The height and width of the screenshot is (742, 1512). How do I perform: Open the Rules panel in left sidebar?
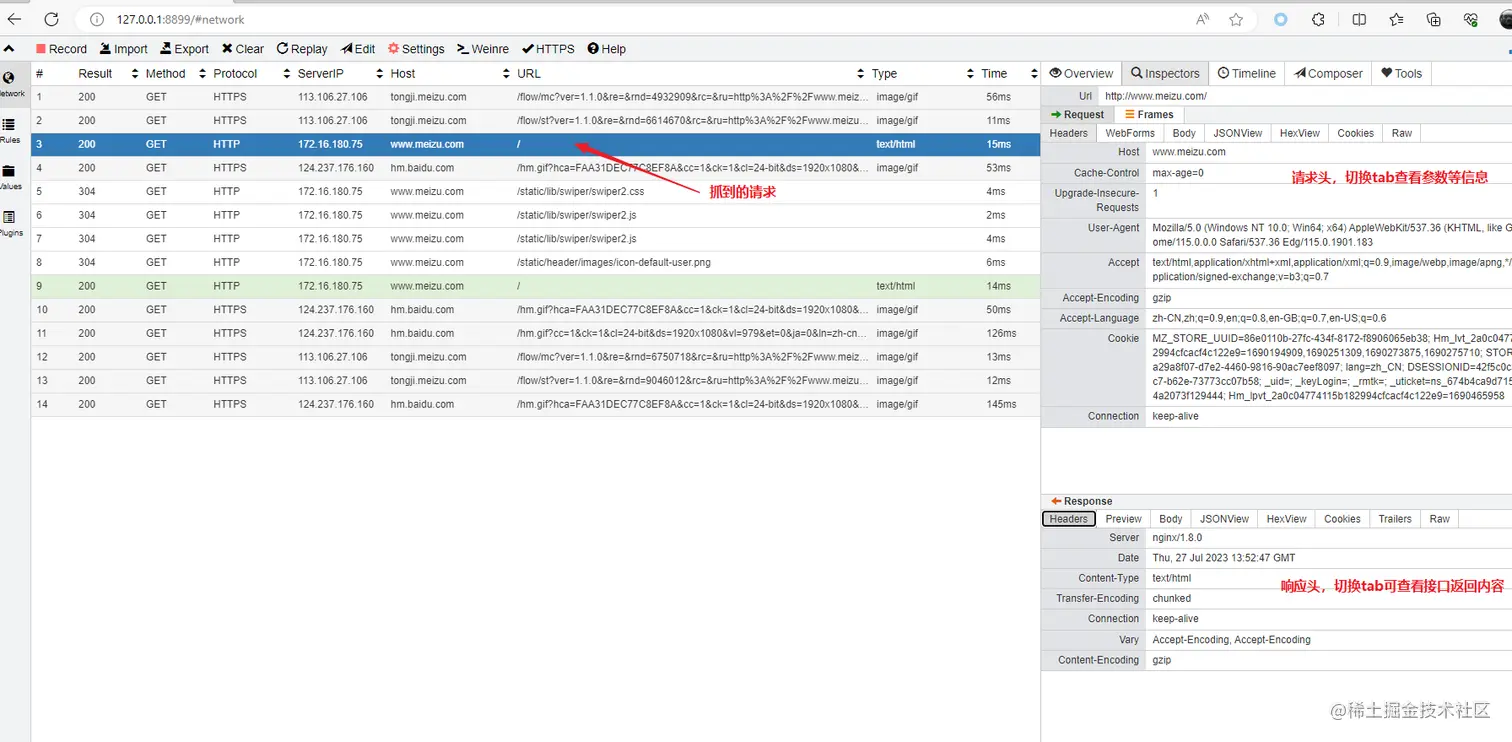click(10, 130)
